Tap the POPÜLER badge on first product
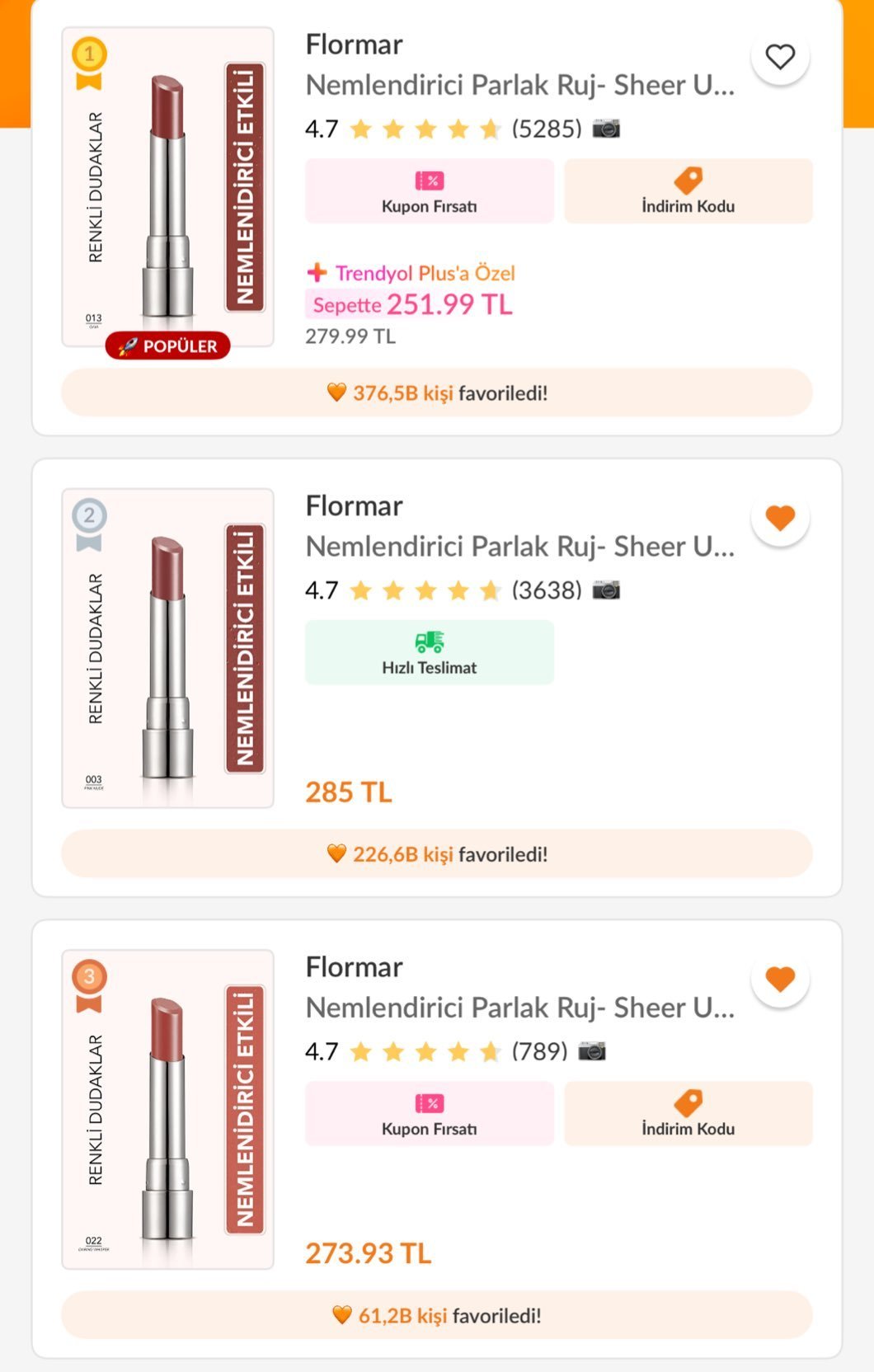 (168, 346)
